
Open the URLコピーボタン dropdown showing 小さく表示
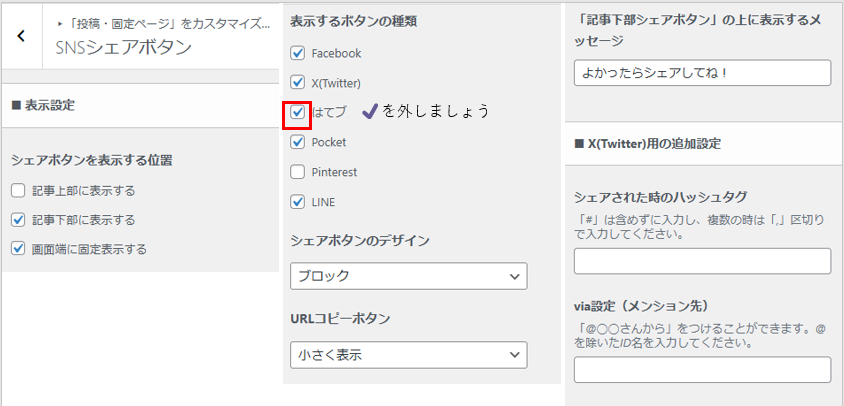[409, 354]
